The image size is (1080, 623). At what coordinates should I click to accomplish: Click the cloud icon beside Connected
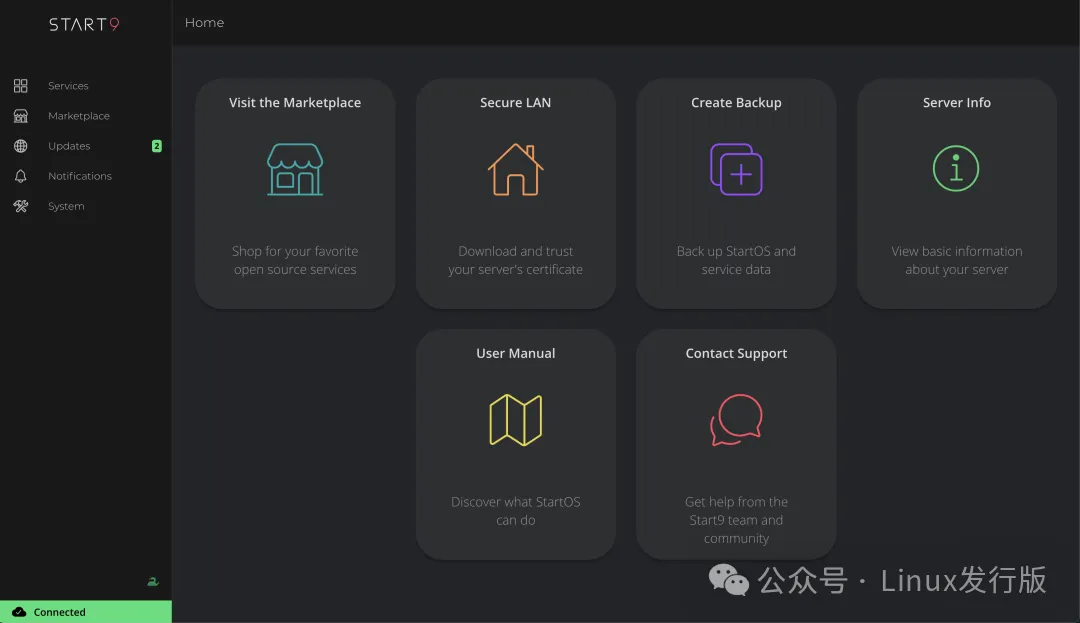19,612
